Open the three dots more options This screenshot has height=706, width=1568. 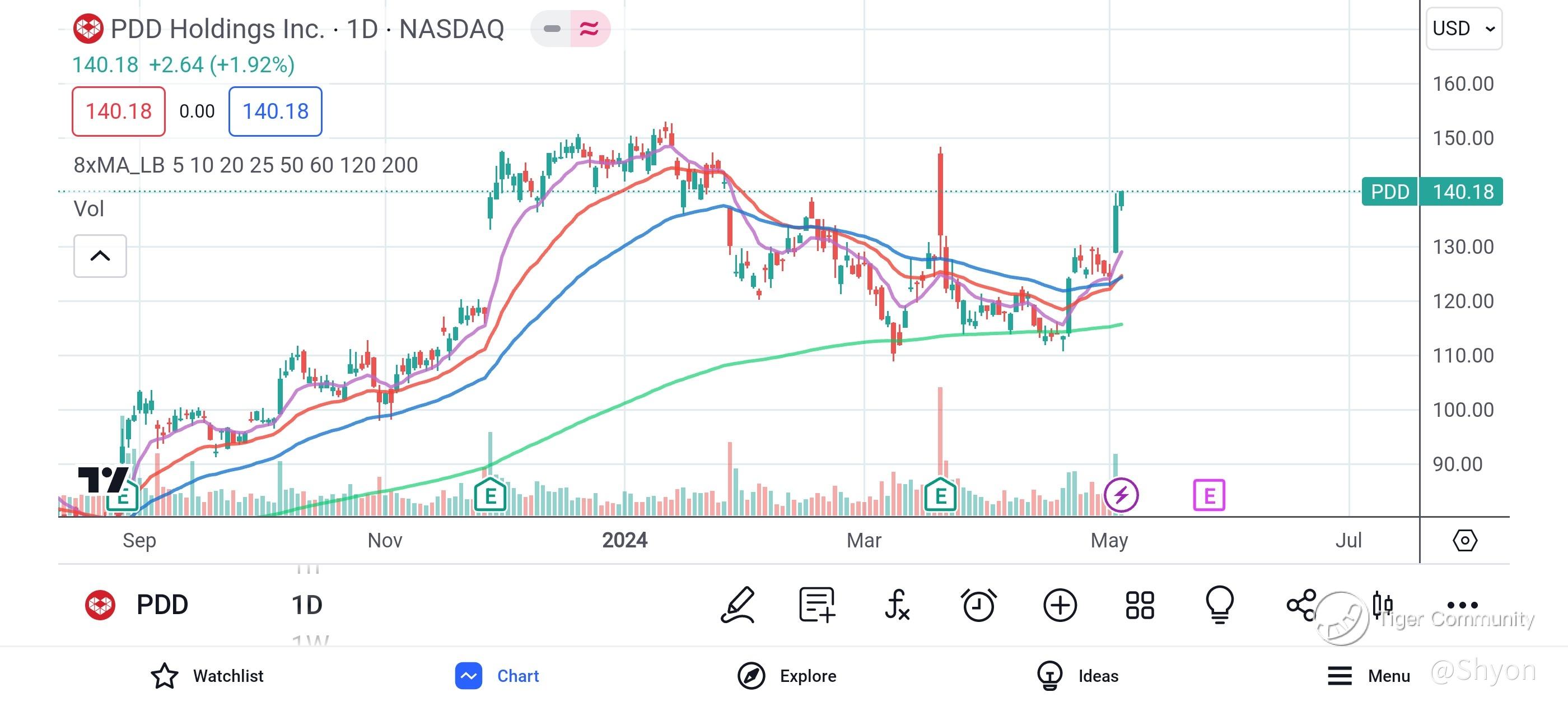coord(1462,605)
